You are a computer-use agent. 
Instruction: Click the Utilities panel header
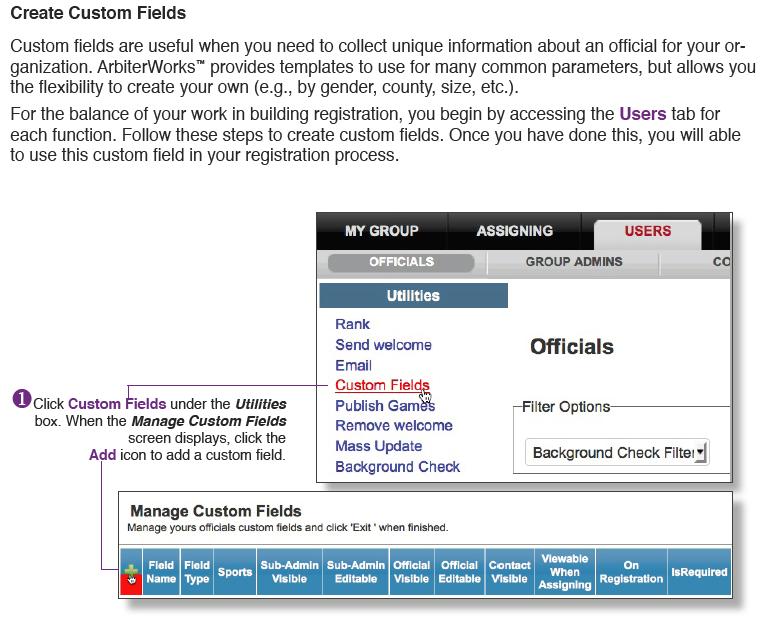413,296
